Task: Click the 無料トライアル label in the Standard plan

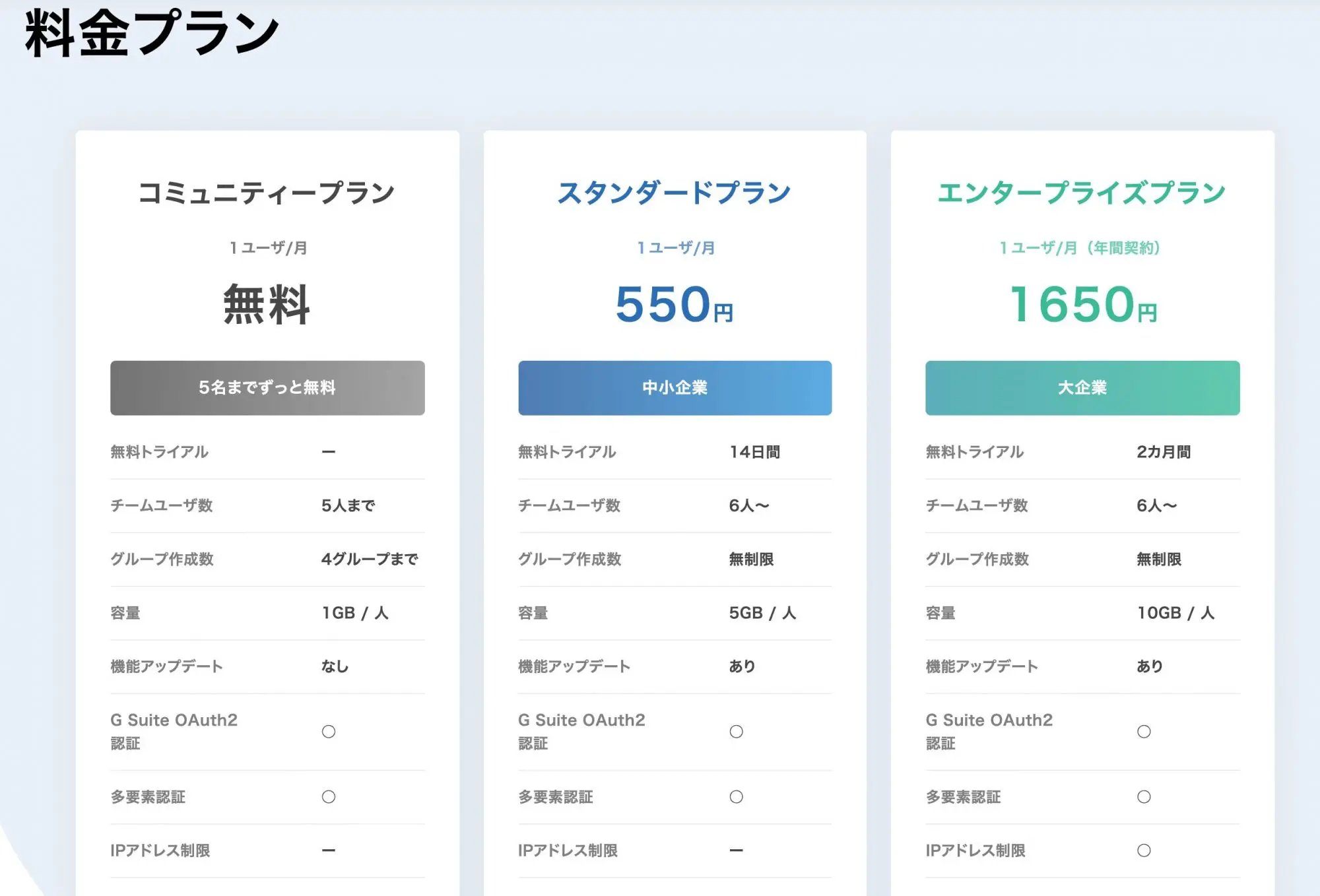Action: pos(567,452)
